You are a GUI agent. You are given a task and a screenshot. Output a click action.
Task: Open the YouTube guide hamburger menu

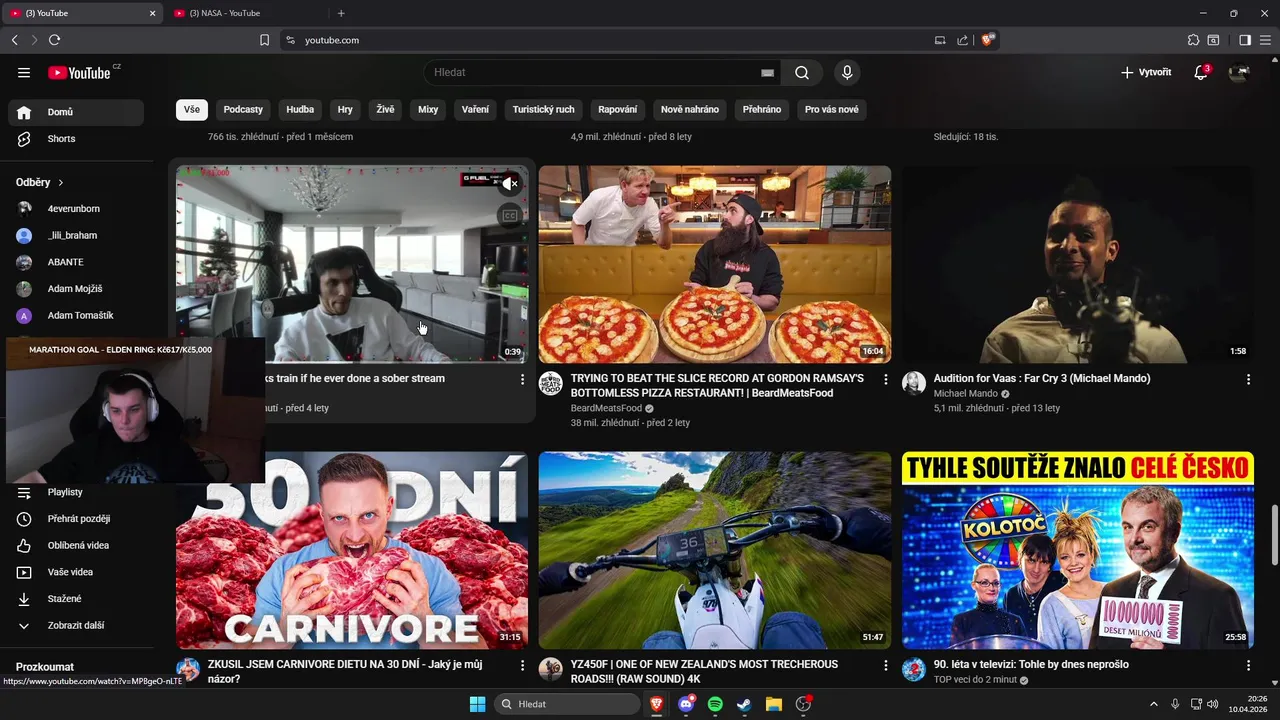point(24,72)
